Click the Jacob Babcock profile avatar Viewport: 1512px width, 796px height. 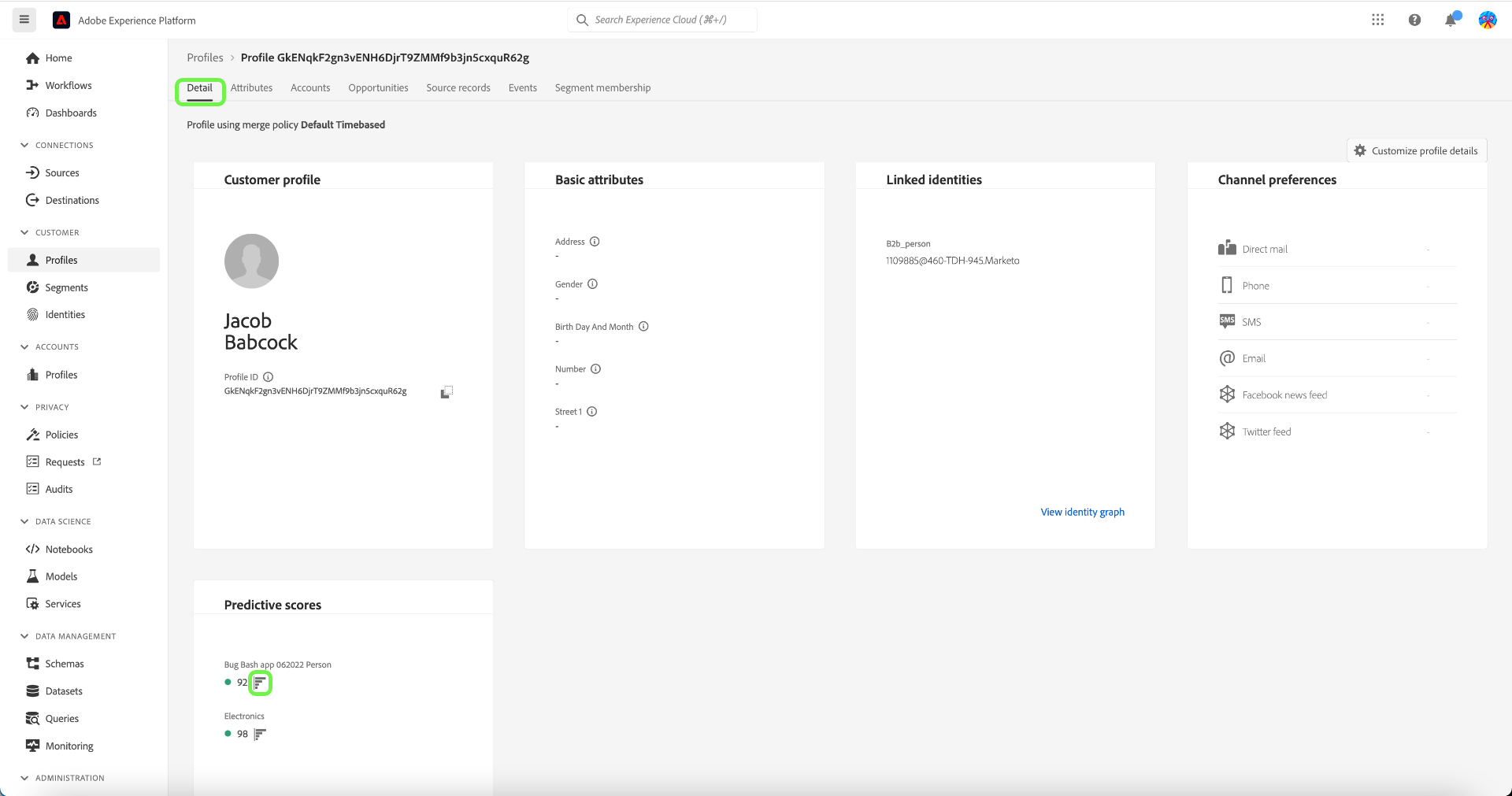point(251,261)
